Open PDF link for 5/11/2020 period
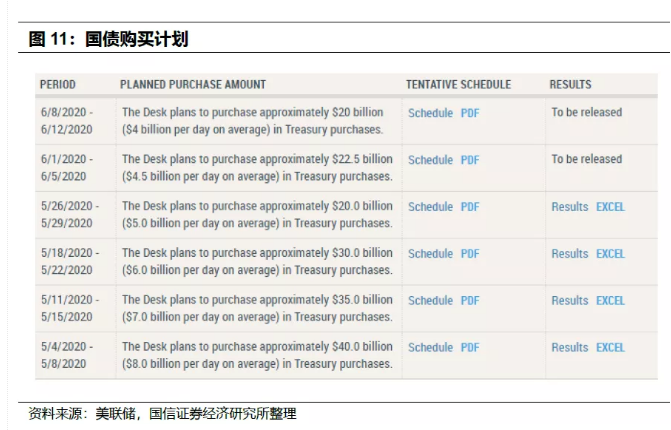The width and height of the screenshot is (671, 430). [x=470, y=300]
